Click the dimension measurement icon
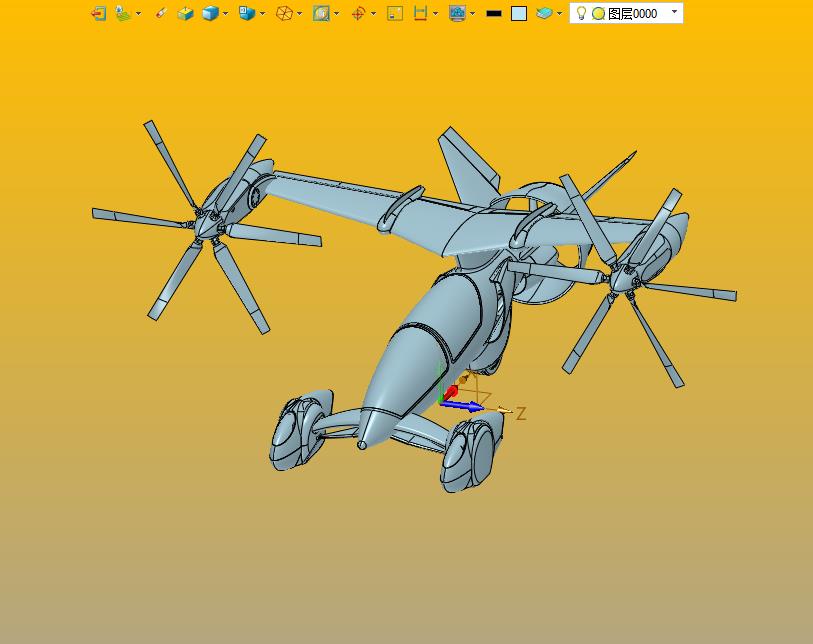813x644 pixels. [420, 13]
